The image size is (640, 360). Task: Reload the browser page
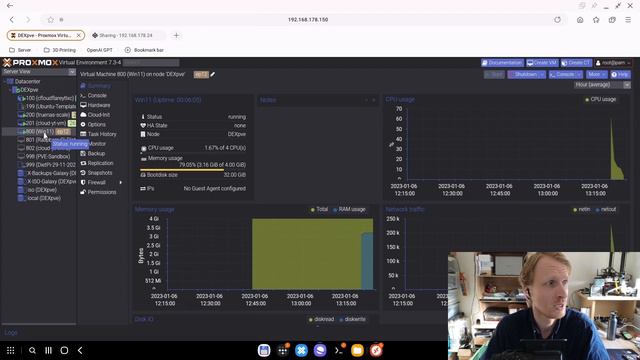[557, 20]
